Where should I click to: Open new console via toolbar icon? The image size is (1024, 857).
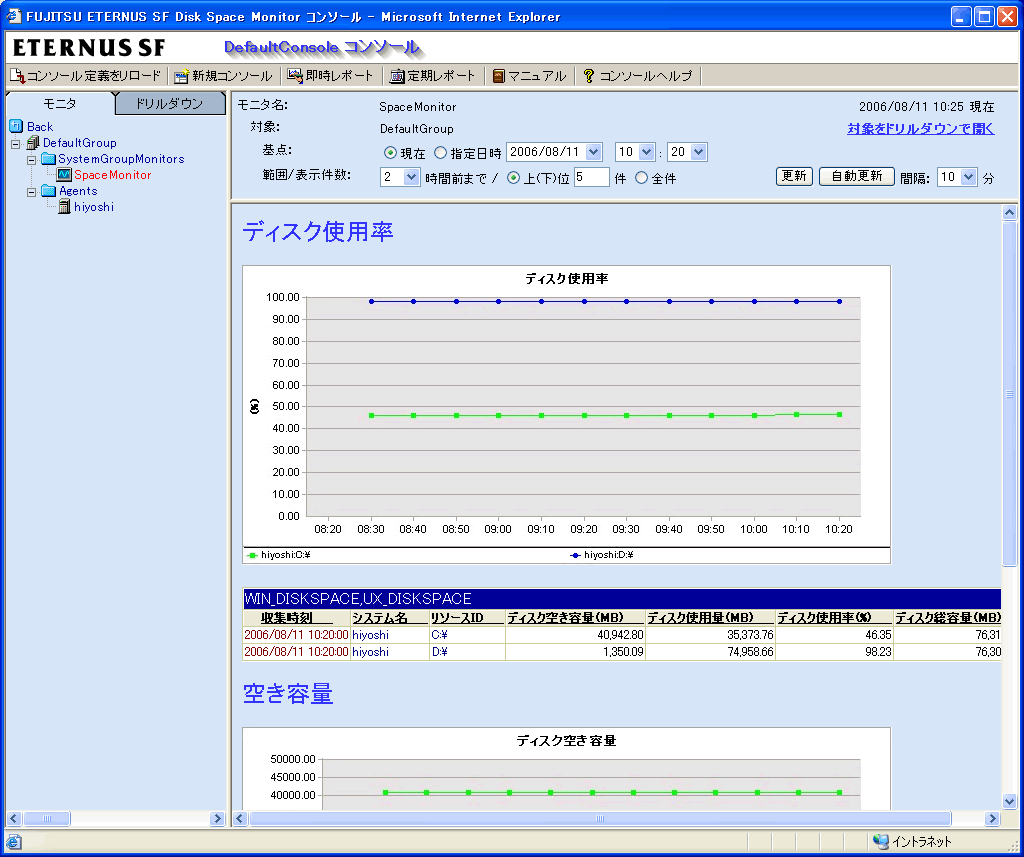coord(181,76)
